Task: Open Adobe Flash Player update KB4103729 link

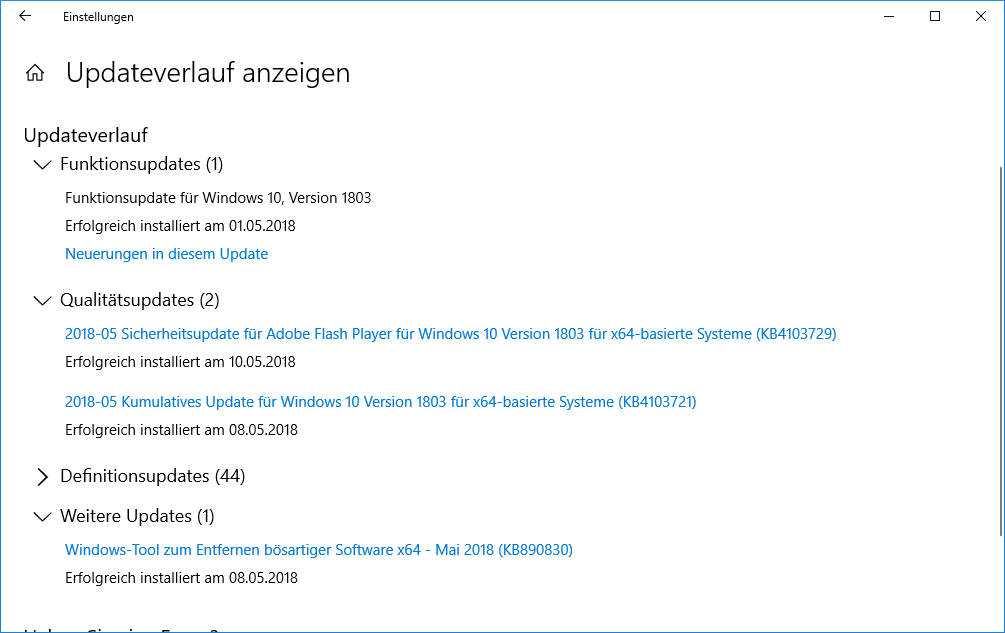Action: [x=451, y=334]
